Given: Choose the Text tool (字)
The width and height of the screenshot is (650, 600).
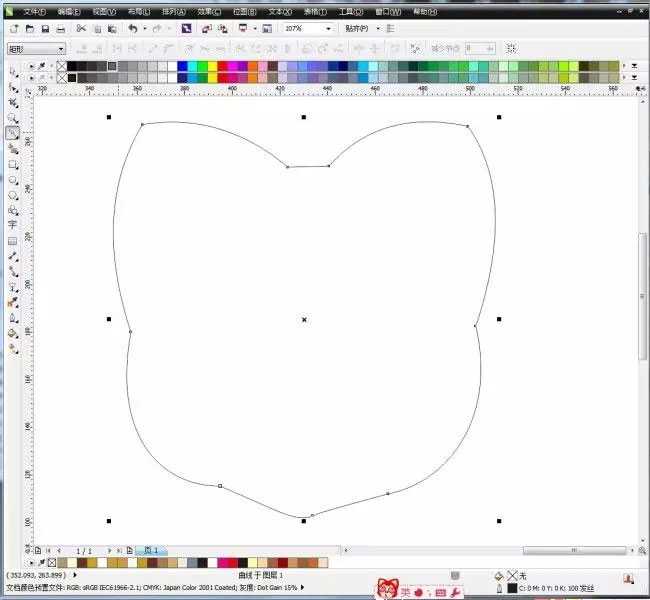Looking at the screenshot, I should (13, 225).
